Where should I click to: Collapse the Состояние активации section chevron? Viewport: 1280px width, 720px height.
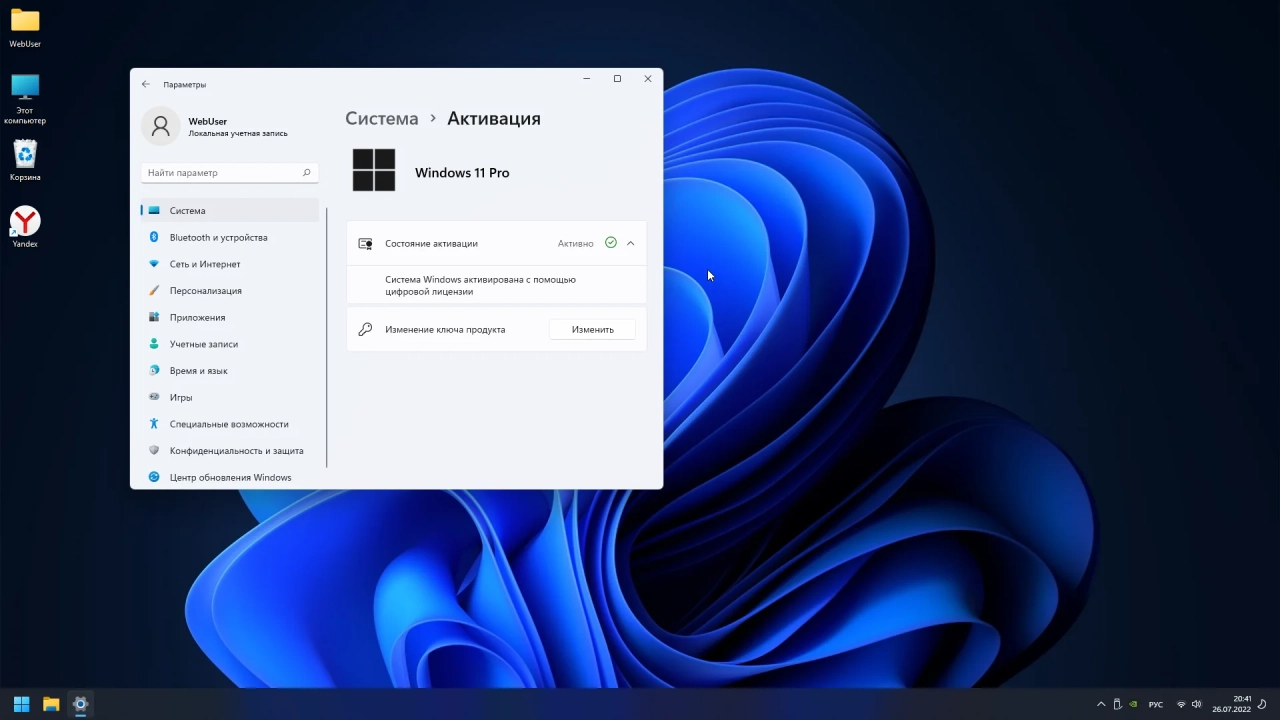point(630,243)
